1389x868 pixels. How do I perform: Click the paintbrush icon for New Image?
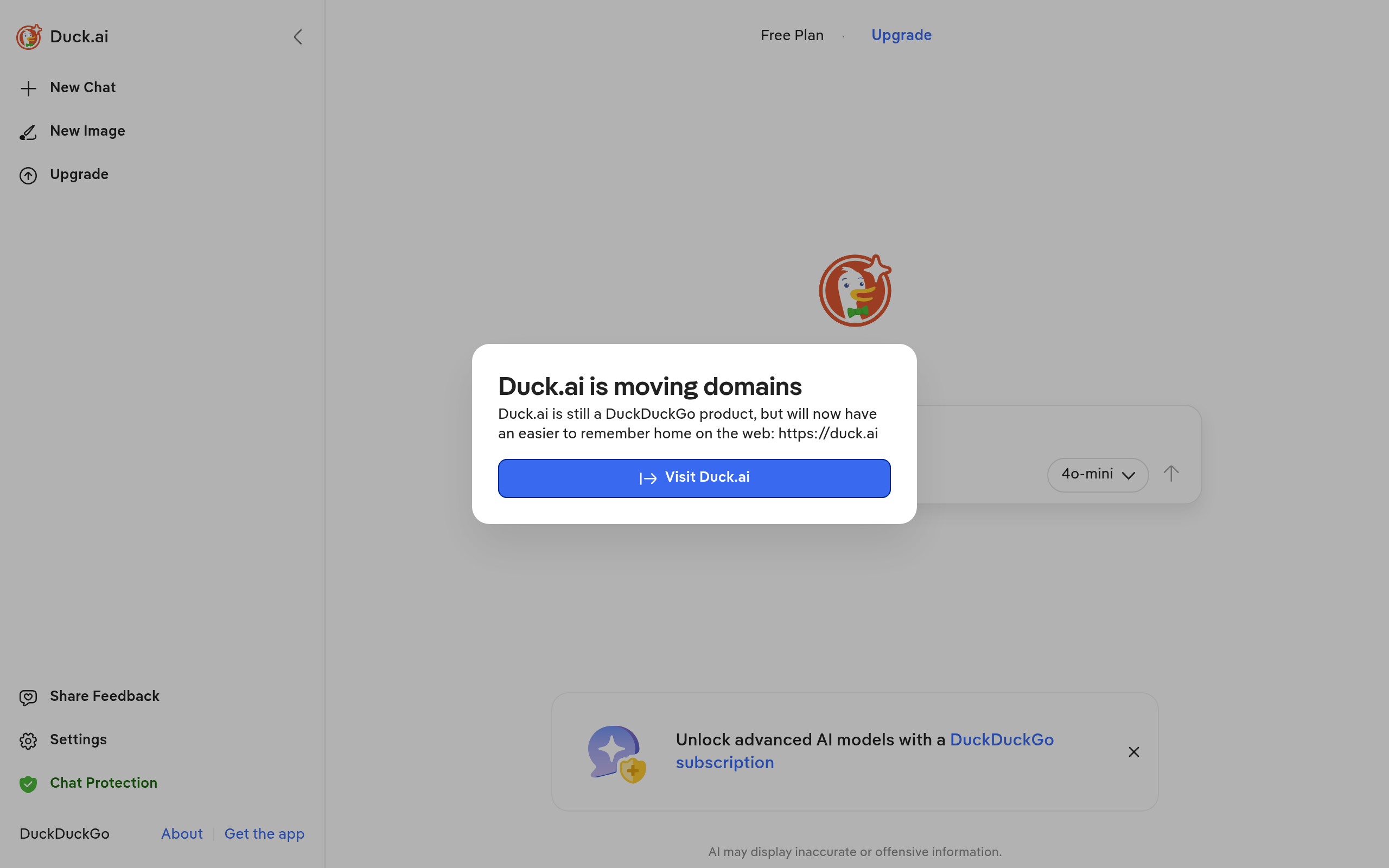[28, 132]
